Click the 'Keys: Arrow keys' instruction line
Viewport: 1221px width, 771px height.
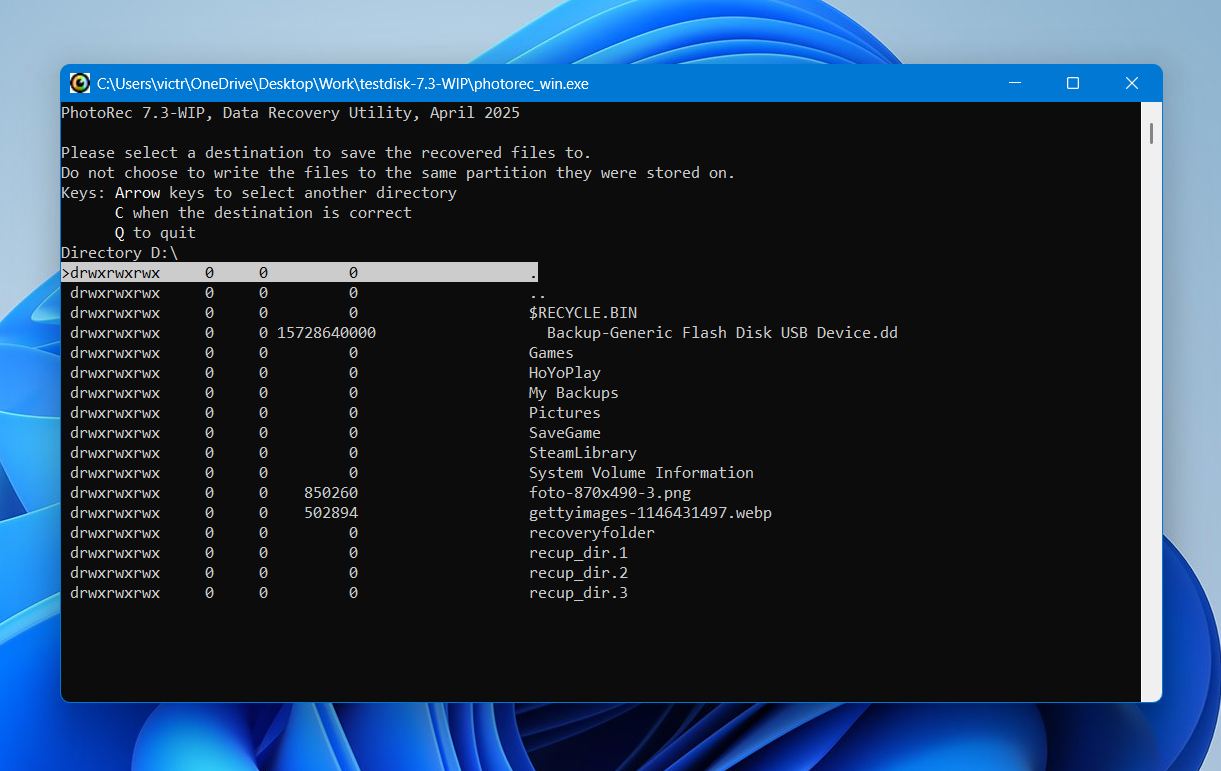tap(259, 193)
